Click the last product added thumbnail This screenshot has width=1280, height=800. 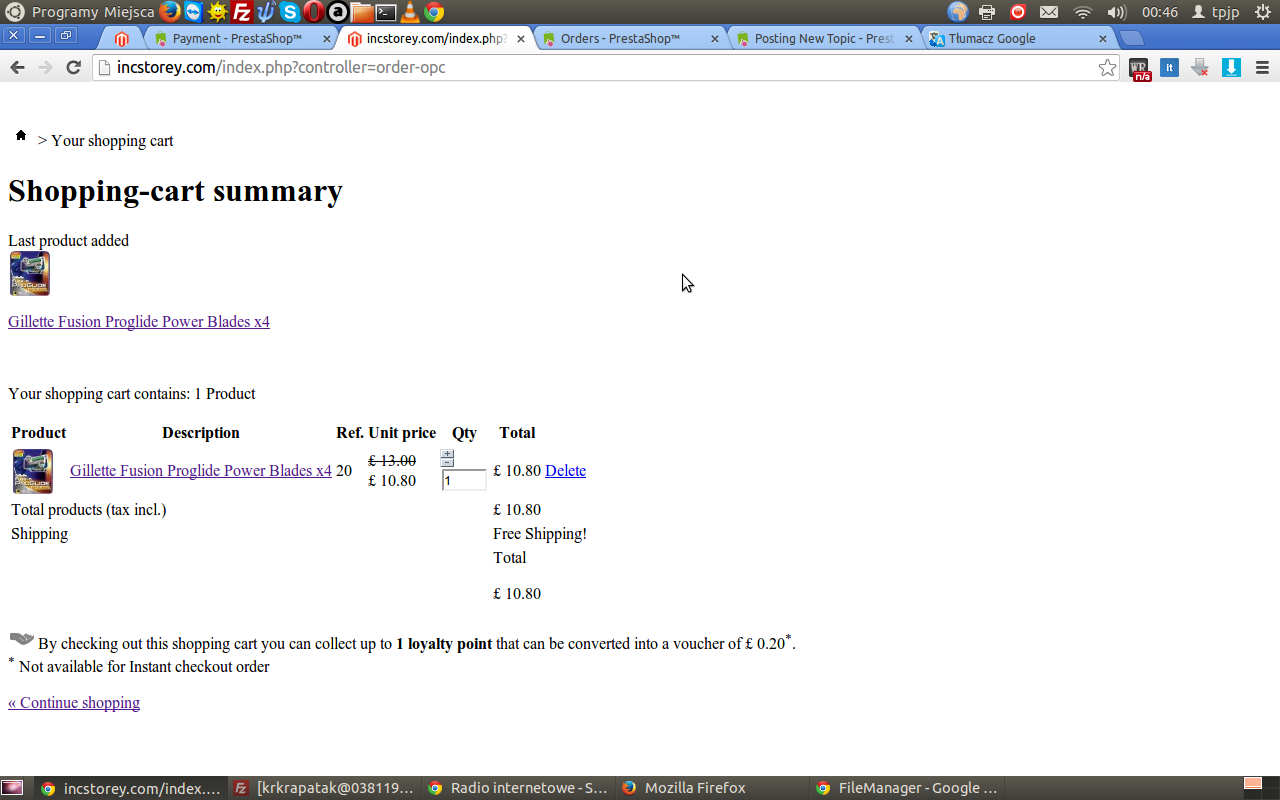[30, 274]
